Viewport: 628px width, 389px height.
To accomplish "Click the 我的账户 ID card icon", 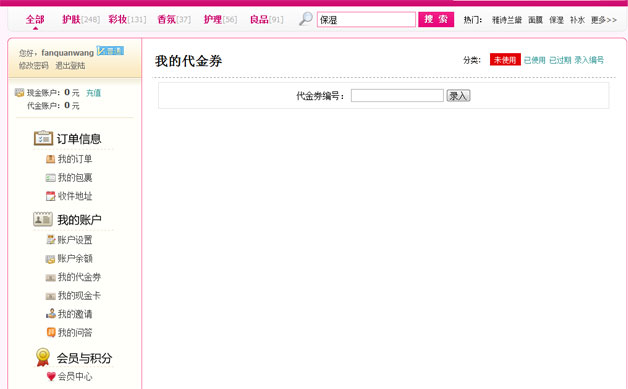I will 42,219.
